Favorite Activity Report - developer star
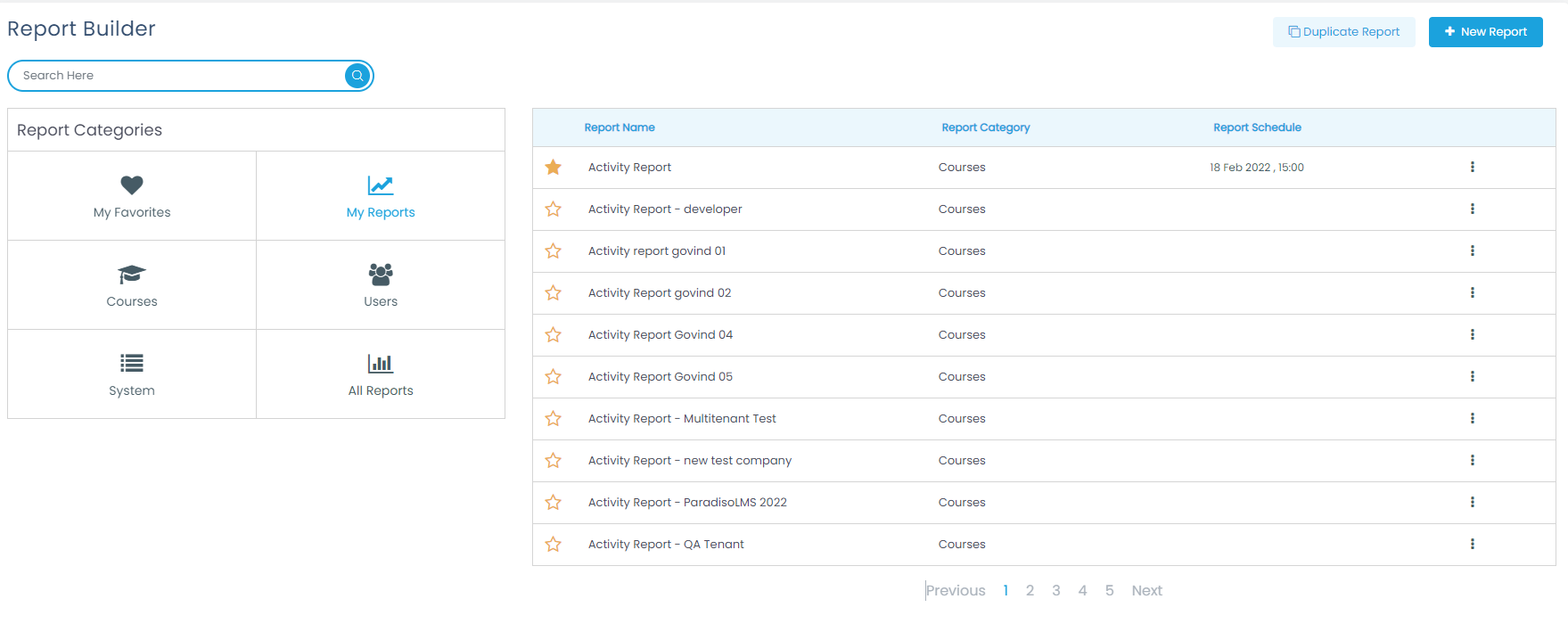 point(554,209)
